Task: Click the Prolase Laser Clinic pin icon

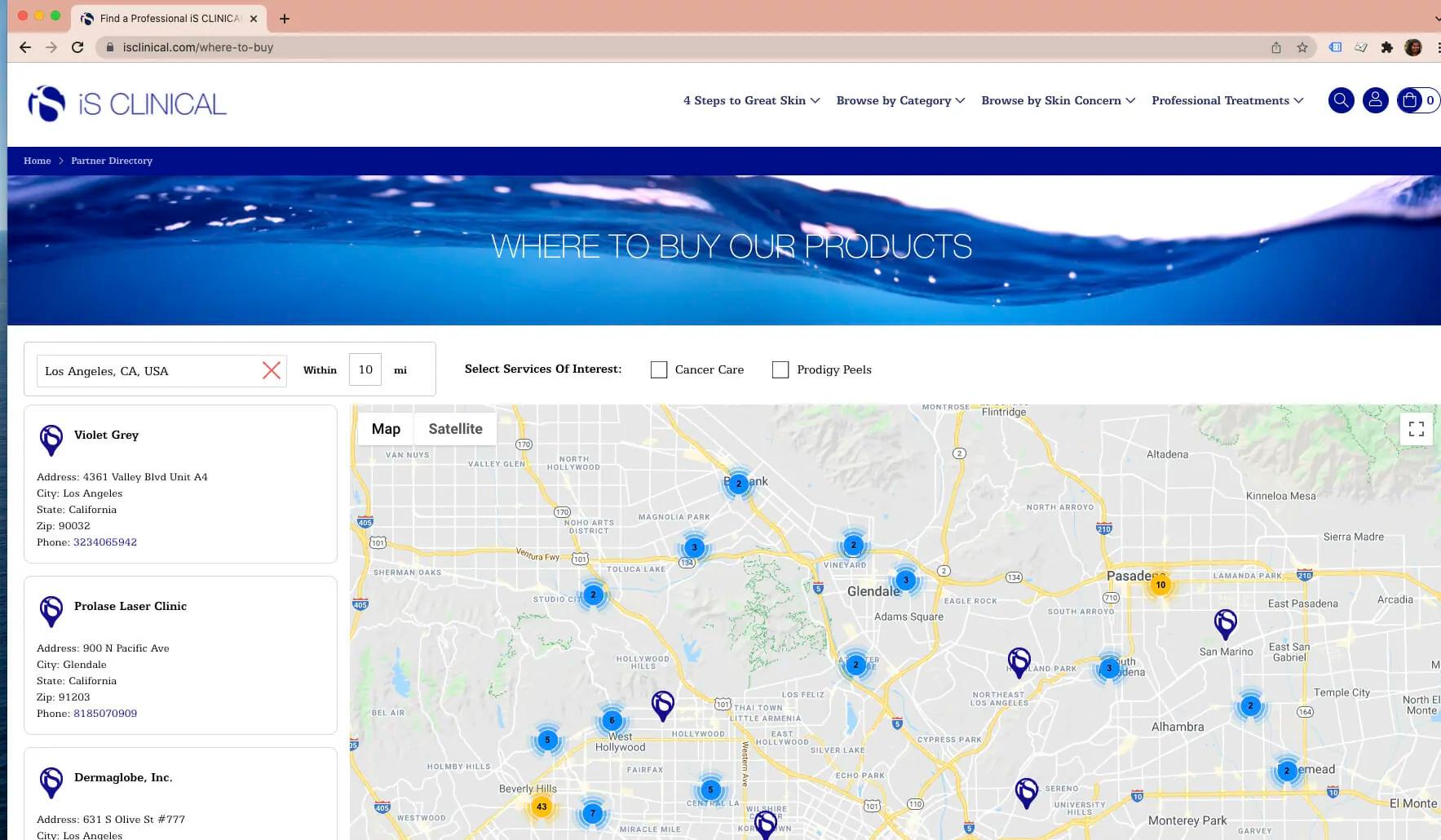Action: point(51,612)
